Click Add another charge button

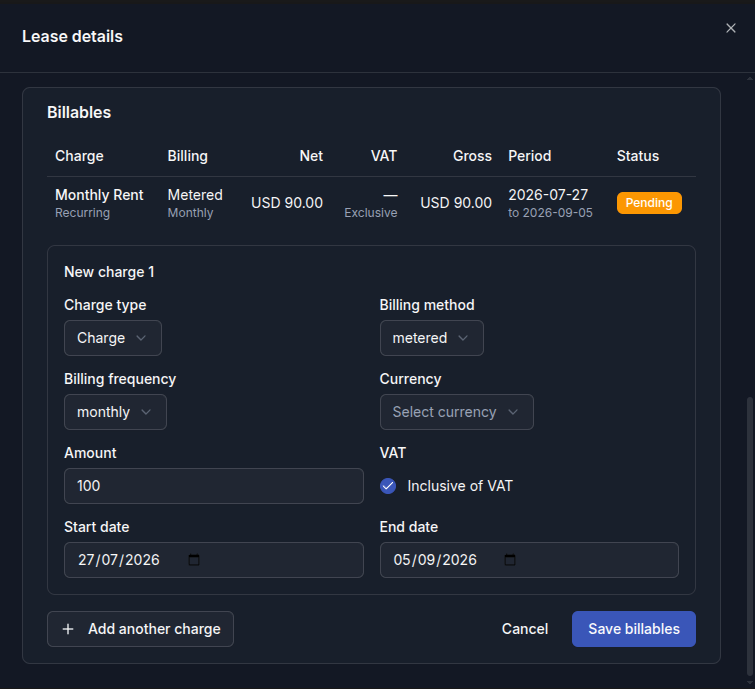point(140,629)
